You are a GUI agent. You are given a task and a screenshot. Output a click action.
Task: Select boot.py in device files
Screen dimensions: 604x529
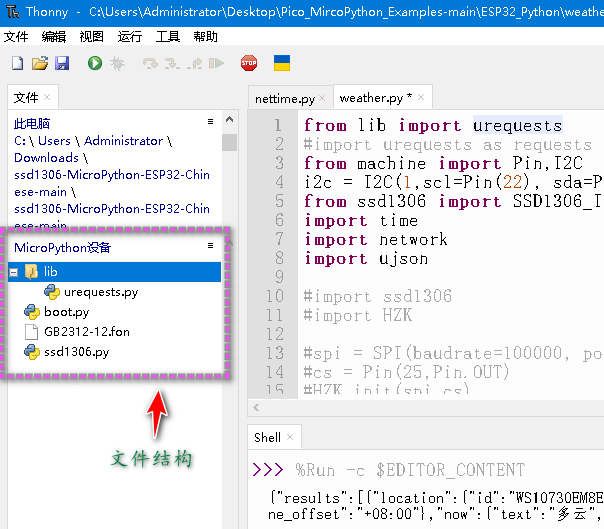coord(67,312)
